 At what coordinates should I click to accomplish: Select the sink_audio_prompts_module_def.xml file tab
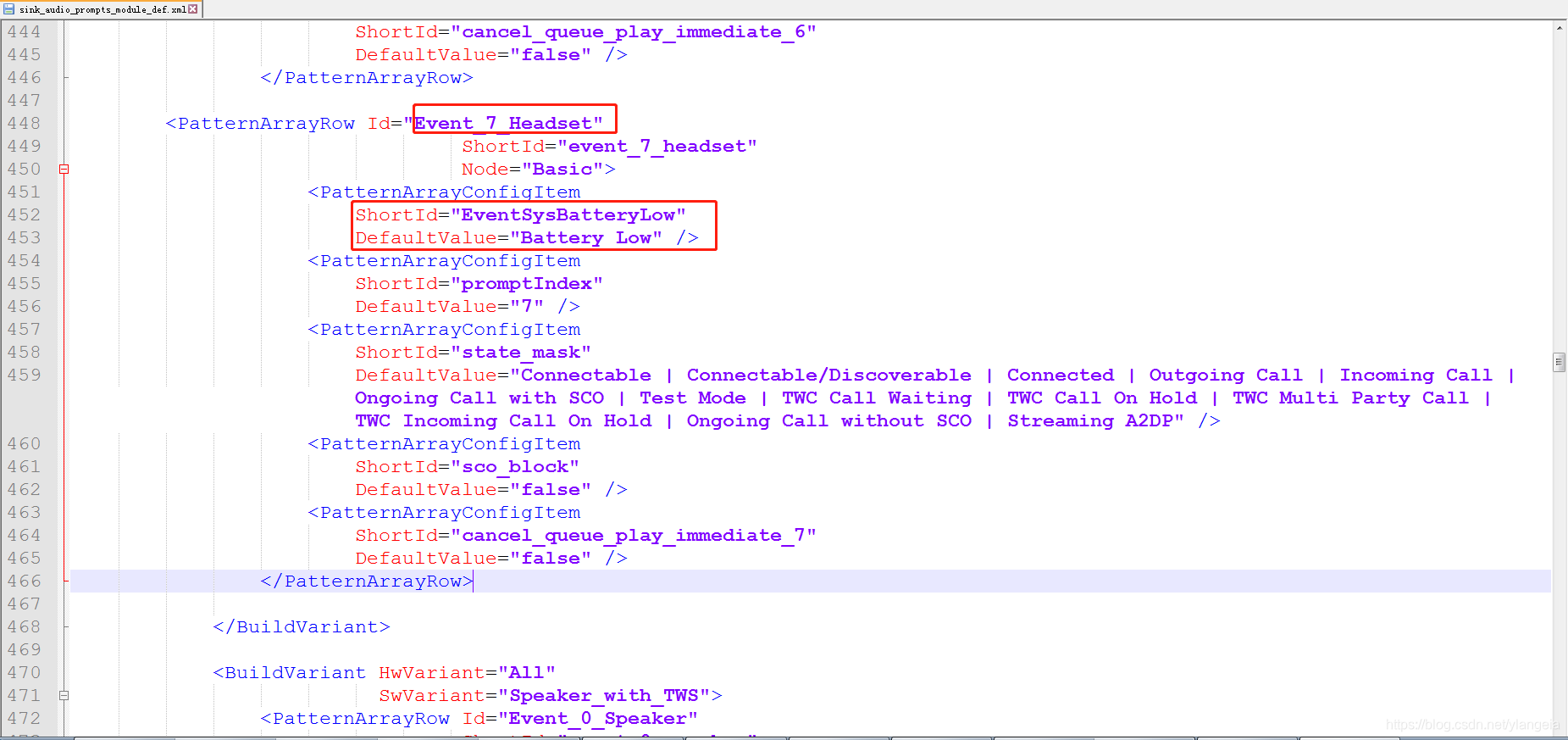(102, 9)
